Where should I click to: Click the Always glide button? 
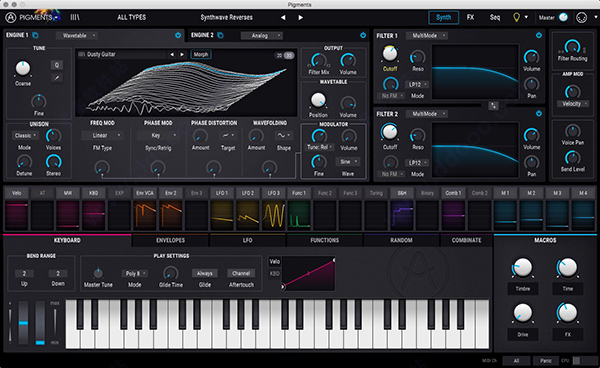coord(205,274)
